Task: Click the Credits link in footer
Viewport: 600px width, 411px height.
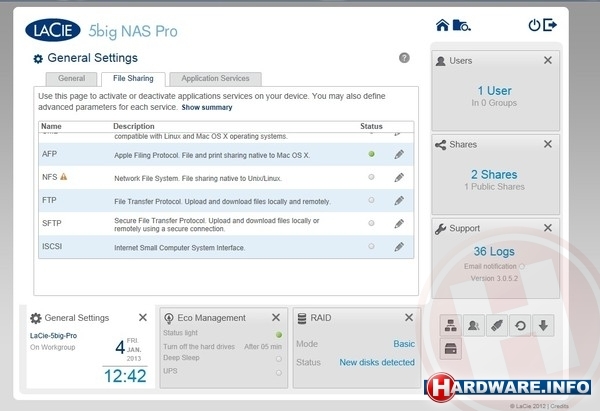Action: click(x=559, y=406)
